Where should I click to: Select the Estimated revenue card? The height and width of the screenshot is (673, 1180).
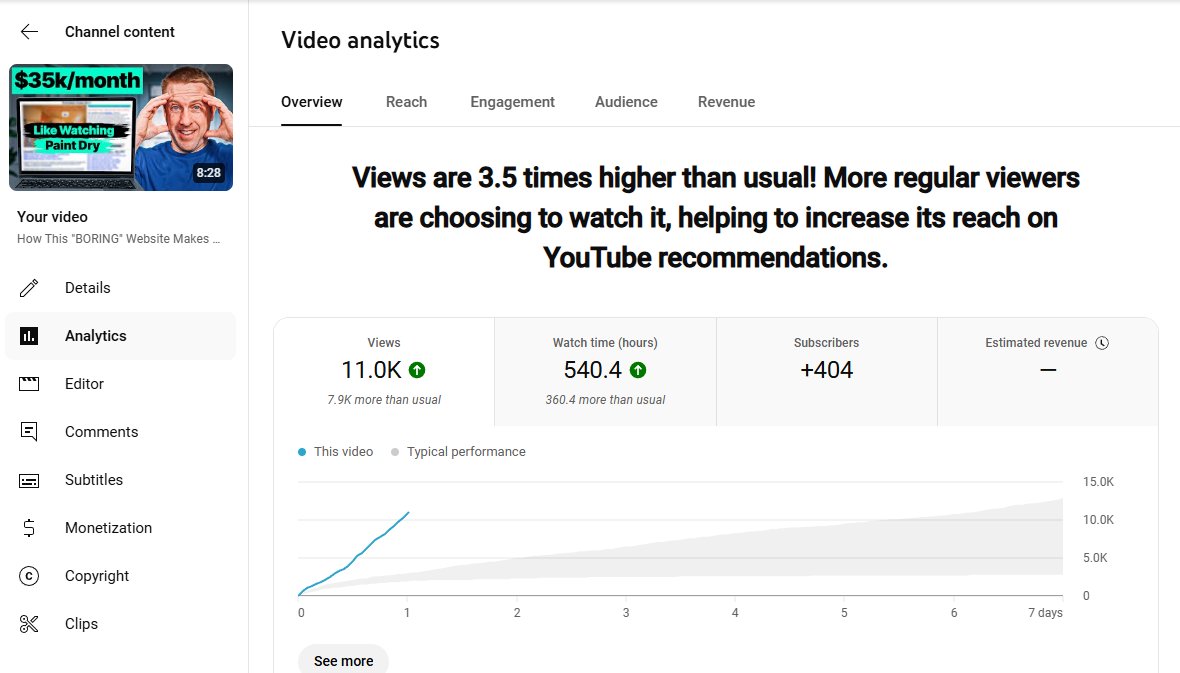(1048, 372)
